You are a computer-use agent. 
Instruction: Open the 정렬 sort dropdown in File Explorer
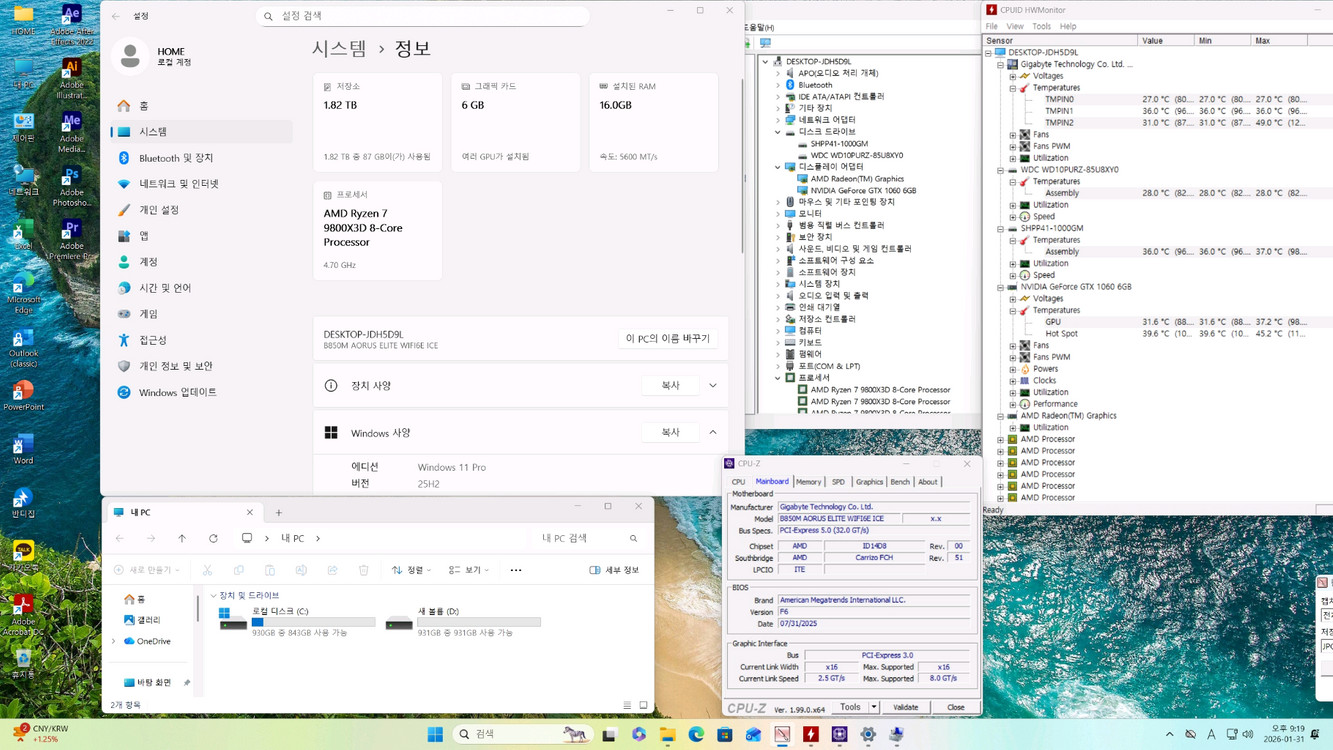(414, 570)
